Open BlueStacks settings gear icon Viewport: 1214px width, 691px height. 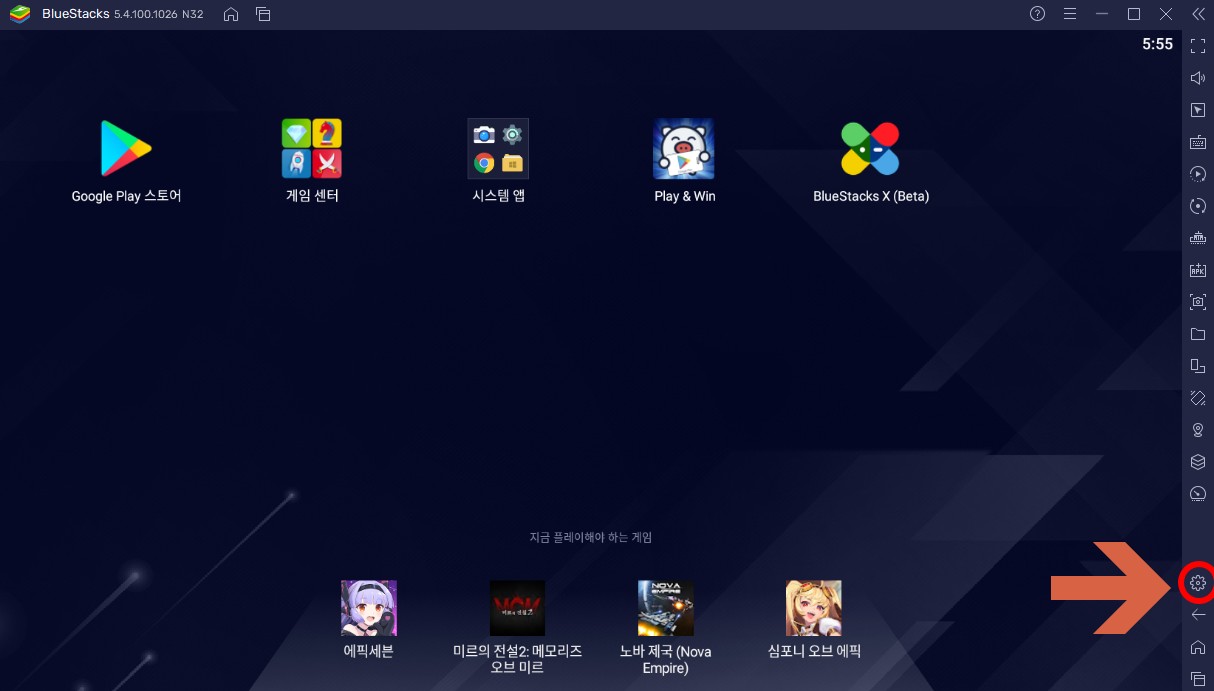1198,582
